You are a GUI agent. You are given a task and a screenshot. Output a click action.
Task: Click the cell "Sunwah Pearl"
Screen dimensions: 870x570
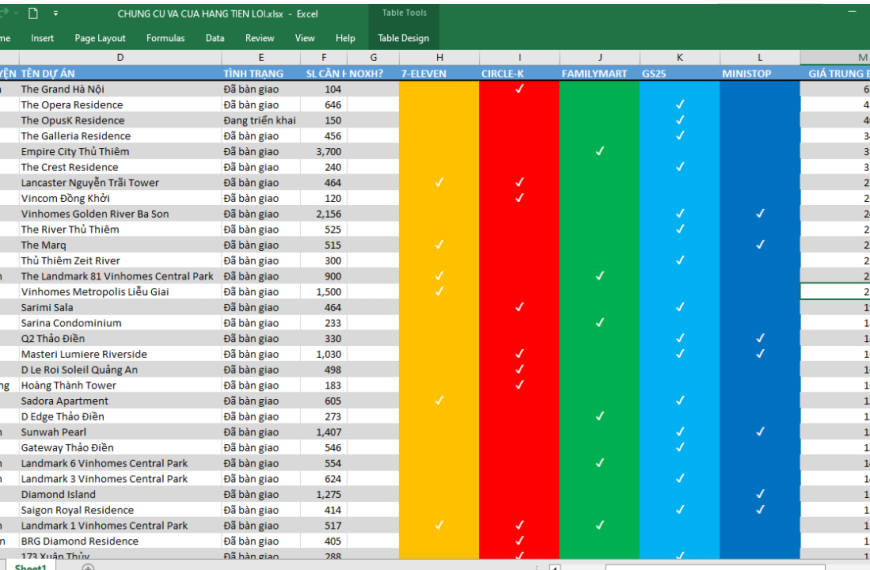point(120,432)
